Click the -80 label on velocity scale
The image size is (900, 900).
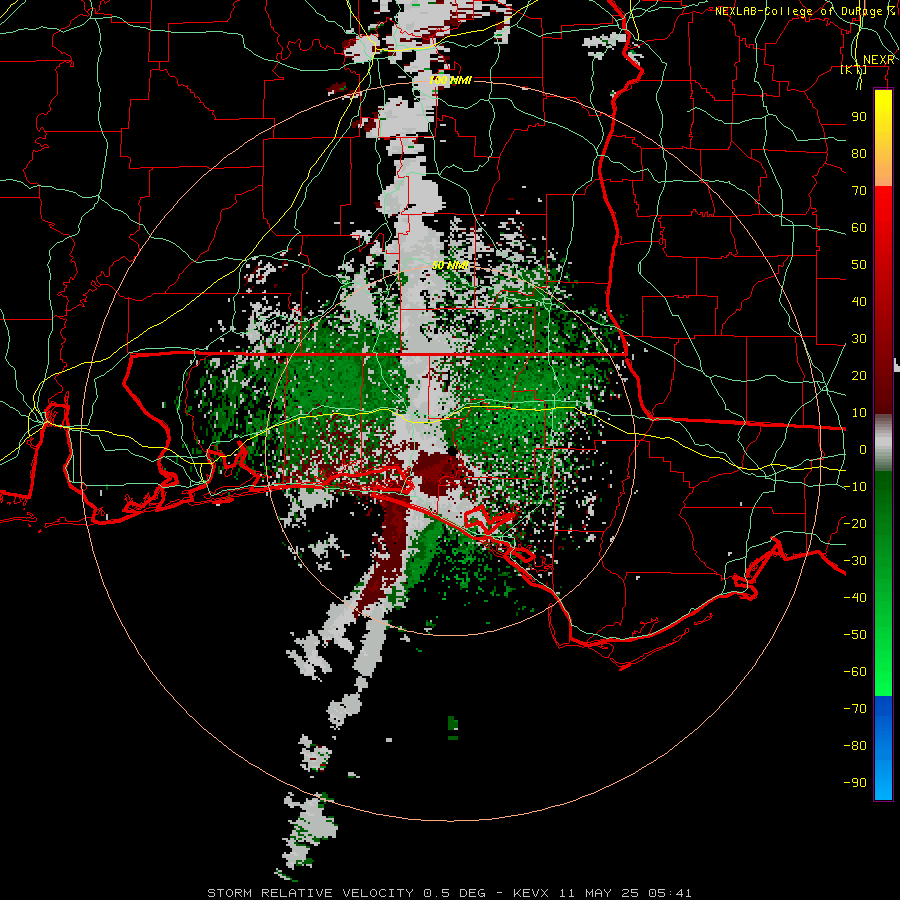[x=855, y=746]
